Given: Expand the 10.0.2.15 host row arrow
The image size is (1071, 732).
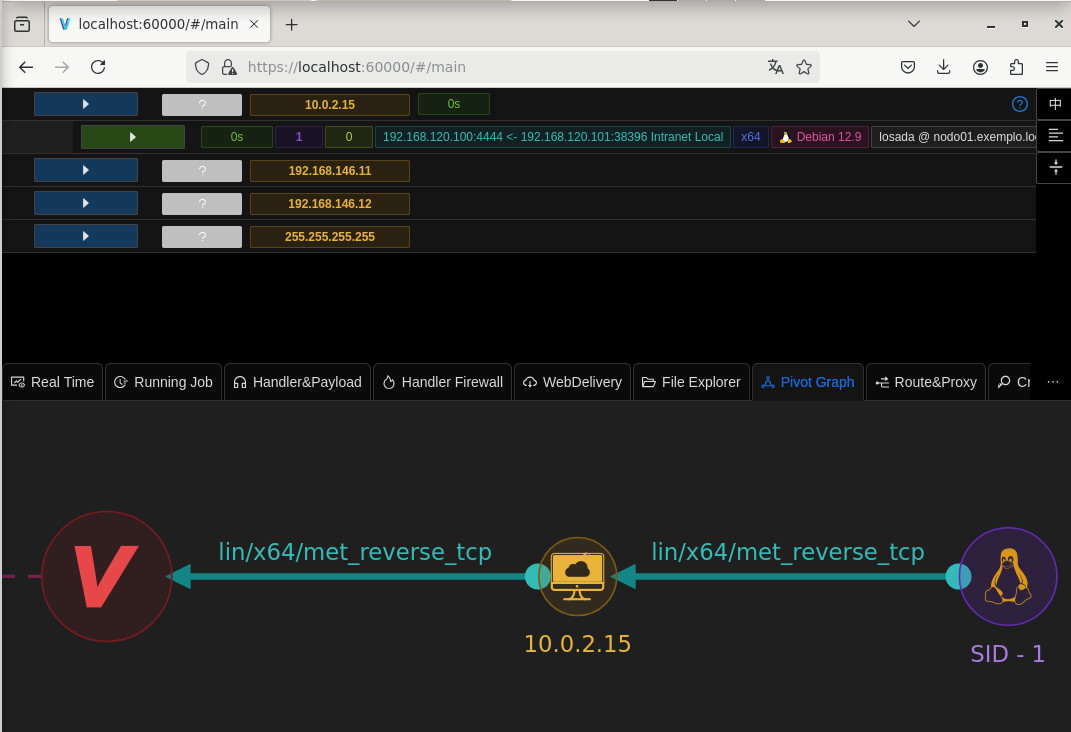Looking at the screenshot, I should [x=86, y=104].
